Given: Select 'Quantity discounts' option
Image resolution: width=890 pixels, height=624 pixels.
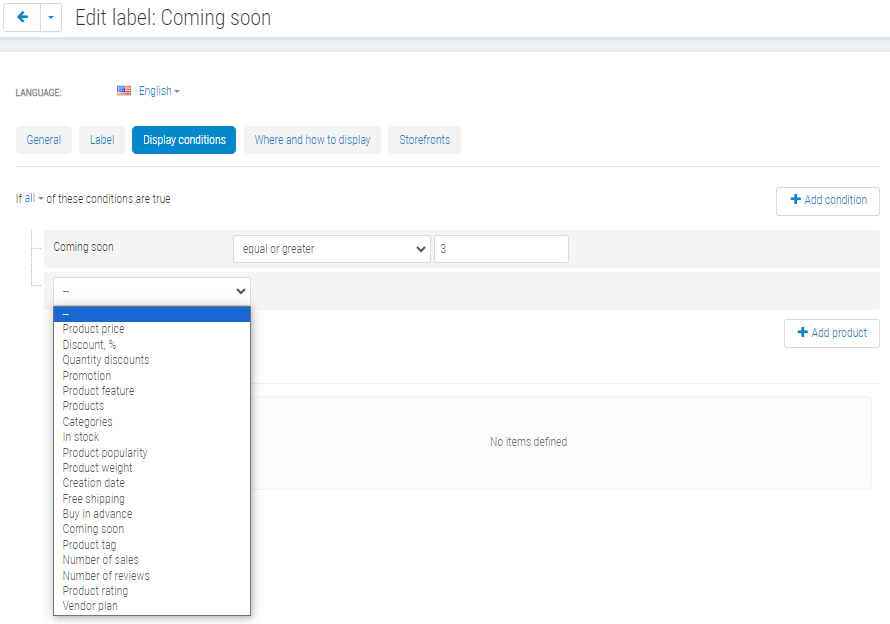Looking at the screenshot, I should click(x=152, y=360).
